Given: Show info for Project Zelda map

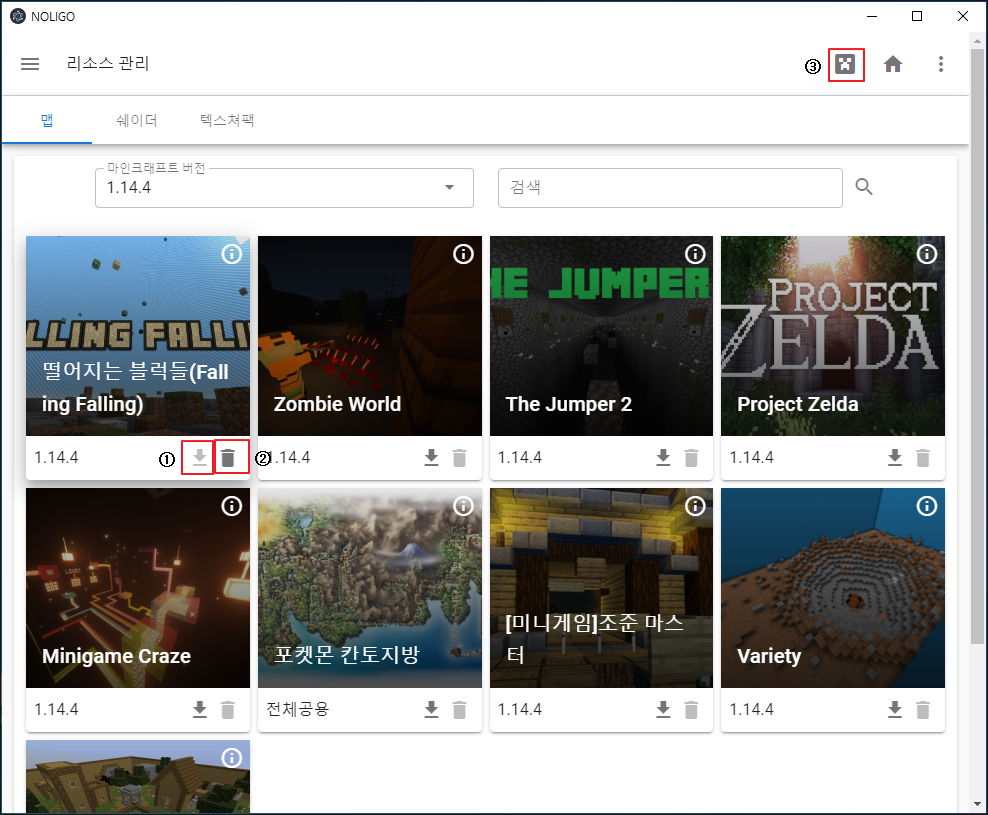Looking at the screenshot, I should [x=927, y=254].
